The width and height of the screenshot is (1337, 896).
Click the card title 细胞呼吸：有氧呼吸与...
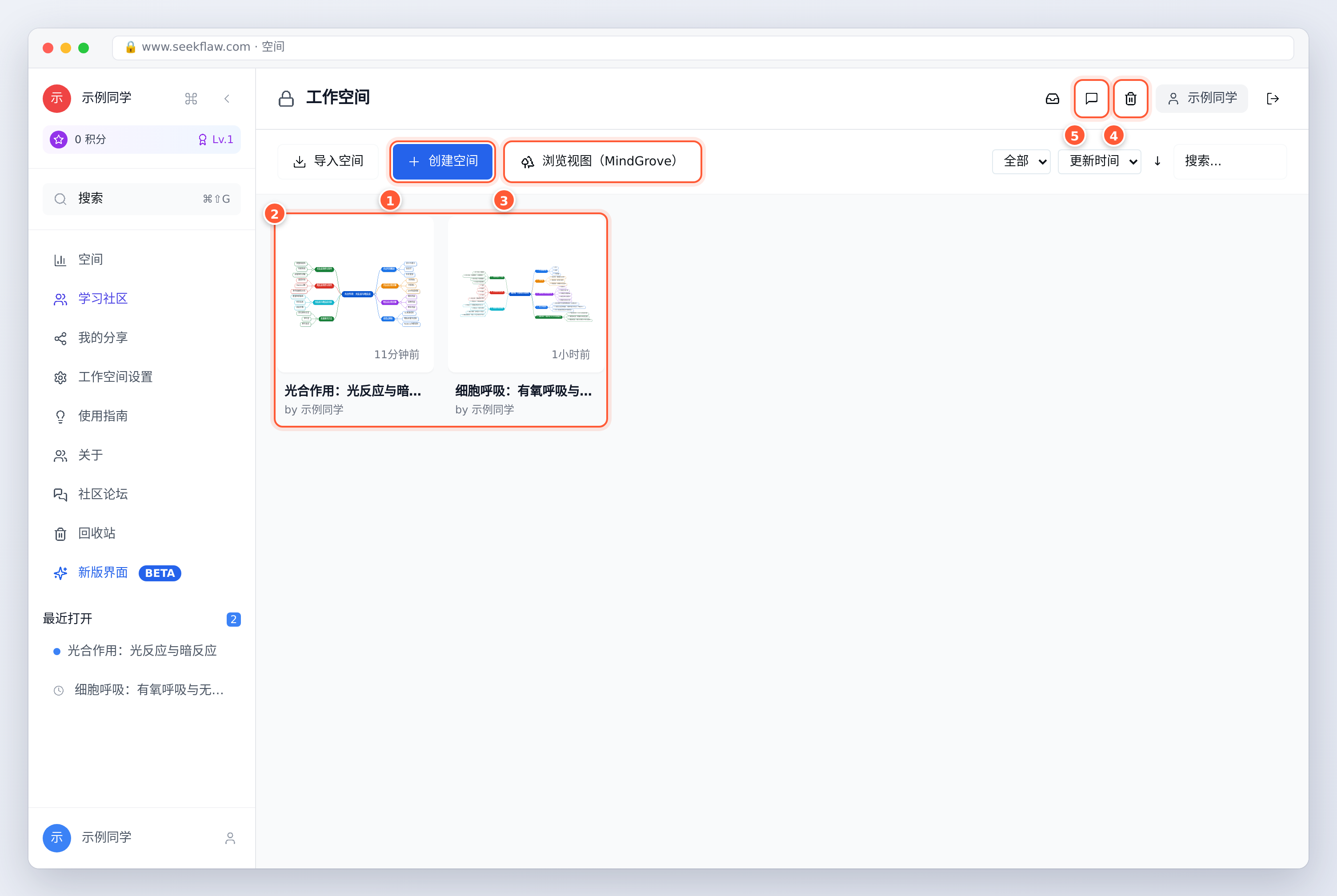[x=523, y=391]
